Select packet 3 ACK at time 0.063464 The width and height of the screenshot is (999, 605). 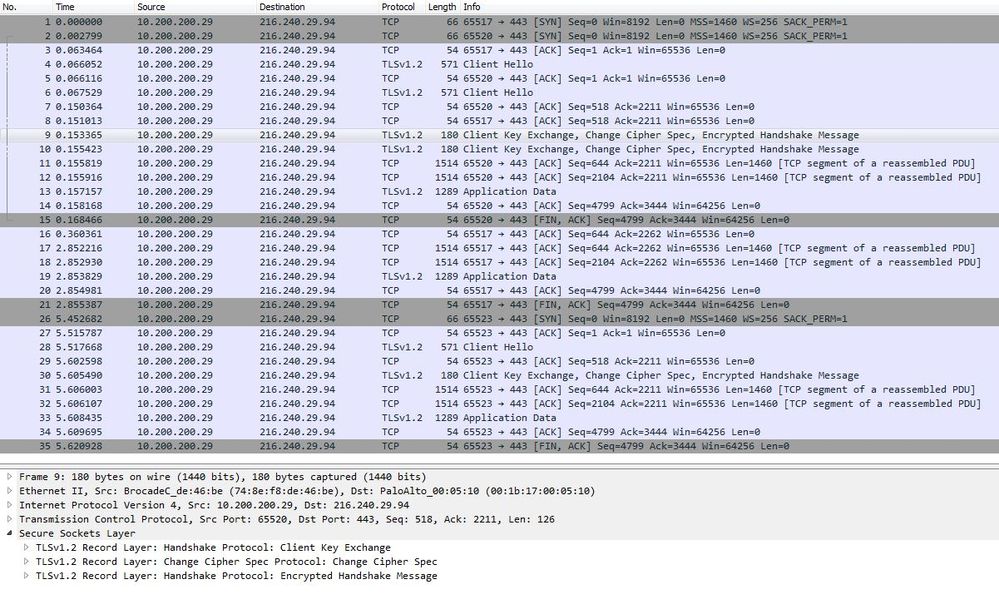pos(500,50)
